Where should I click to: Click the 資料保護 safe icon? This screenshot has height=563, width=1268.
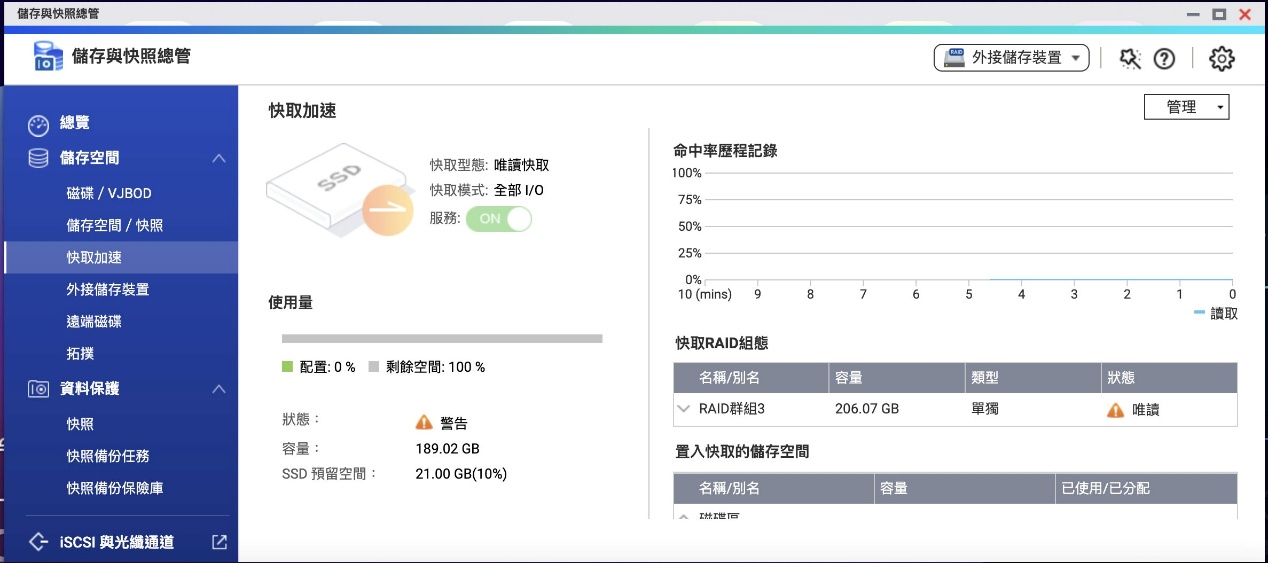38,388
